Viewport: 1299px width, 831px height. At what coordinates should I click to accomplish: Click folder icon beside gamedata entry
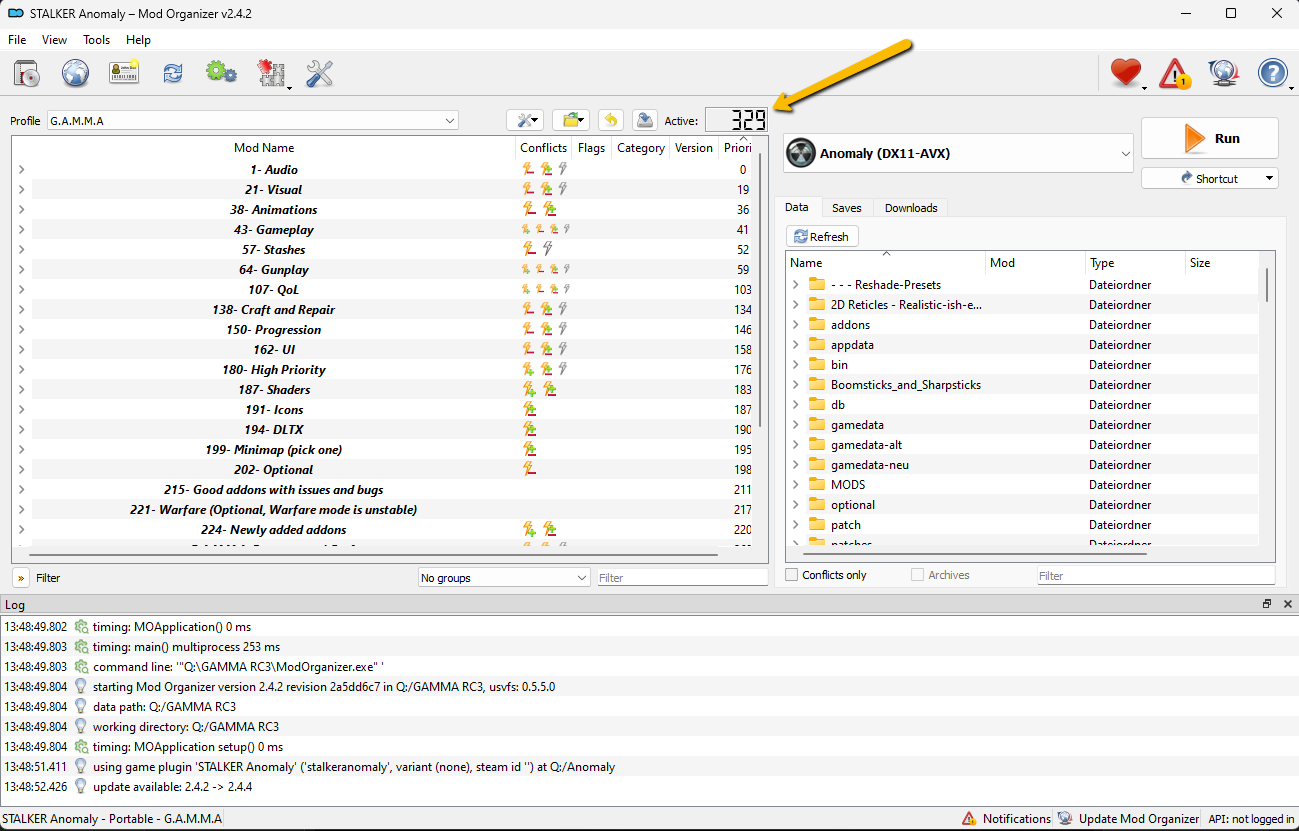click(816, 425)
